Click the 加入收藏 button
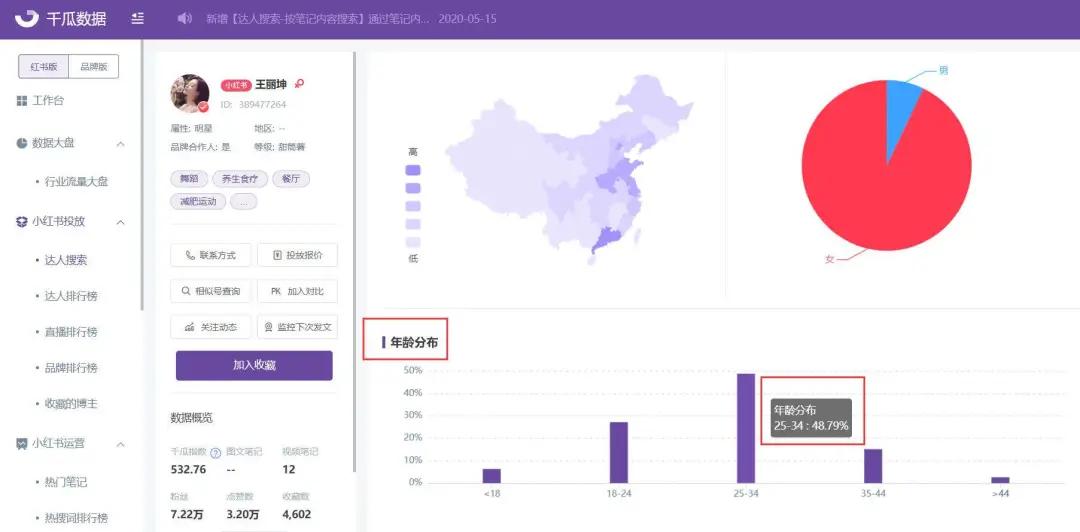The image size is (1080, 532). pos(254,366)
